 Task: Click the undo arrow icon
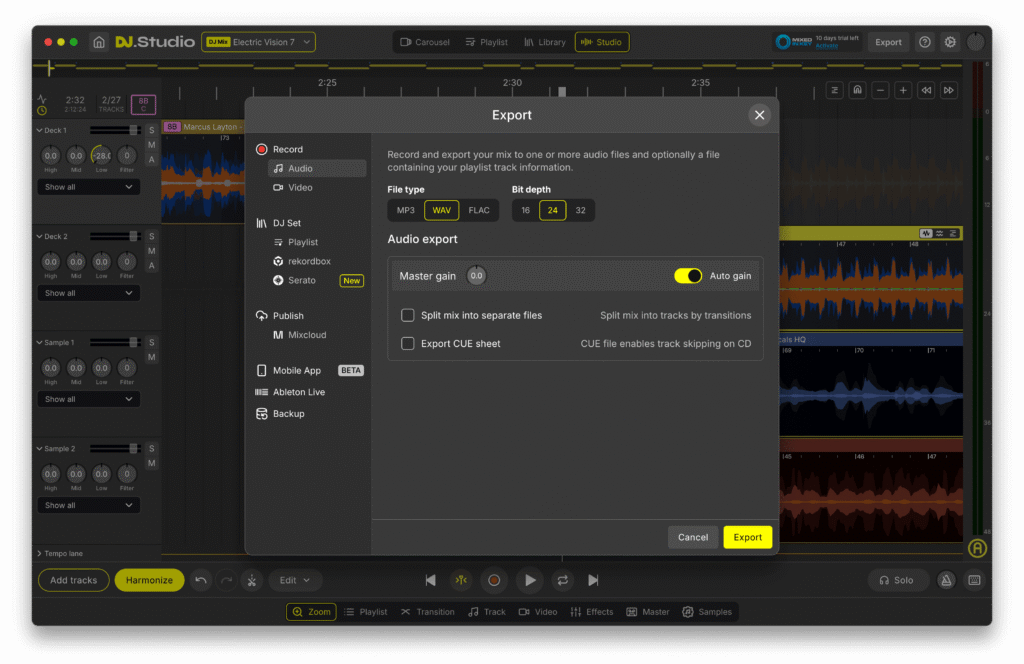(200, 580)
